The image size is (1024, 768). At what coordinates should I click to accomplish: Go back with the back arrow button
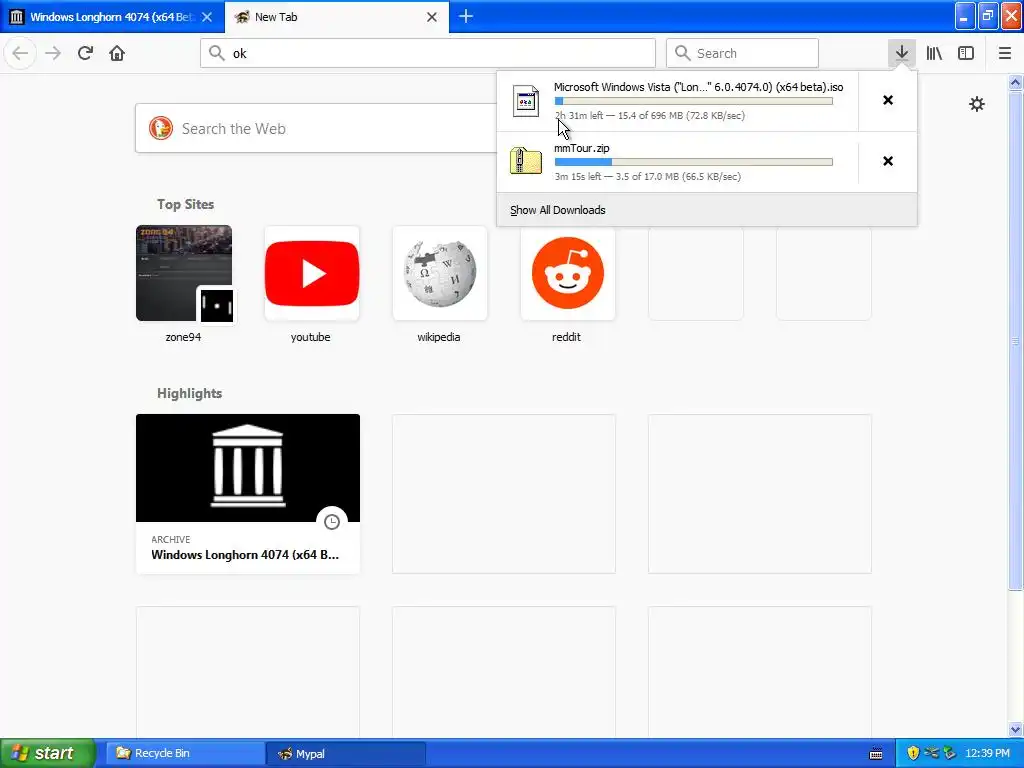(20, 53)
